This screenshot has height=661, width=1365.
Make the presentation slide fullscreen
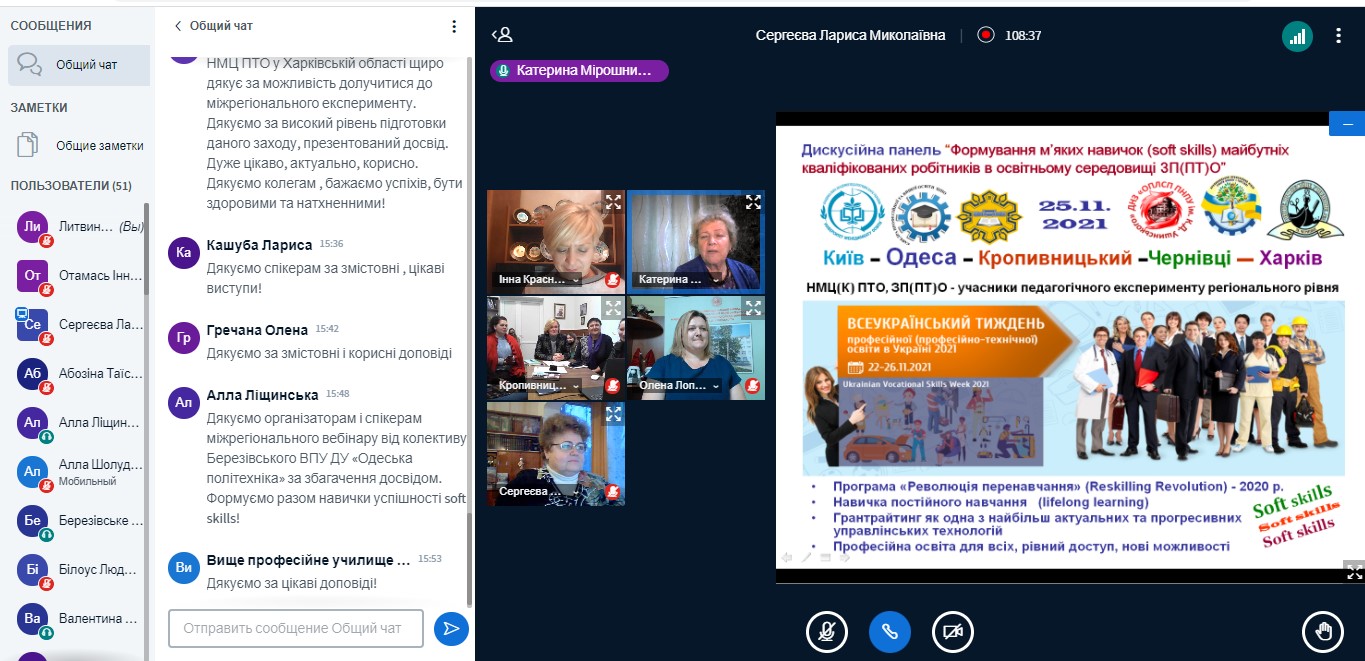click(1354, 573)
